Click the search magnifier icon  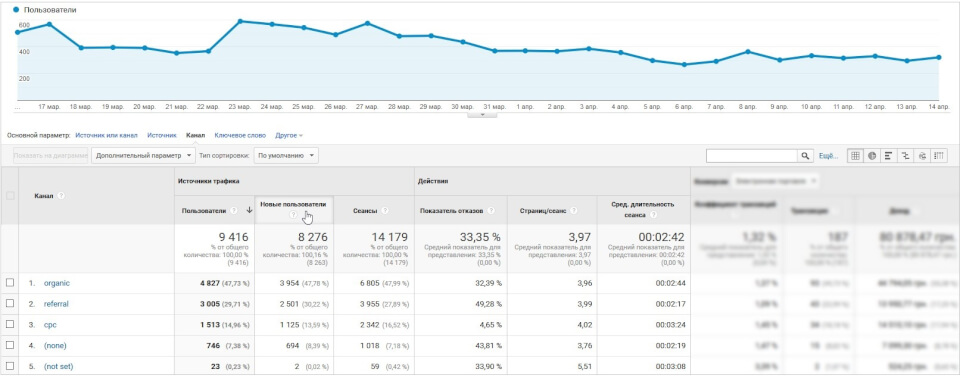pyautogui.click(x=806, y=156)
